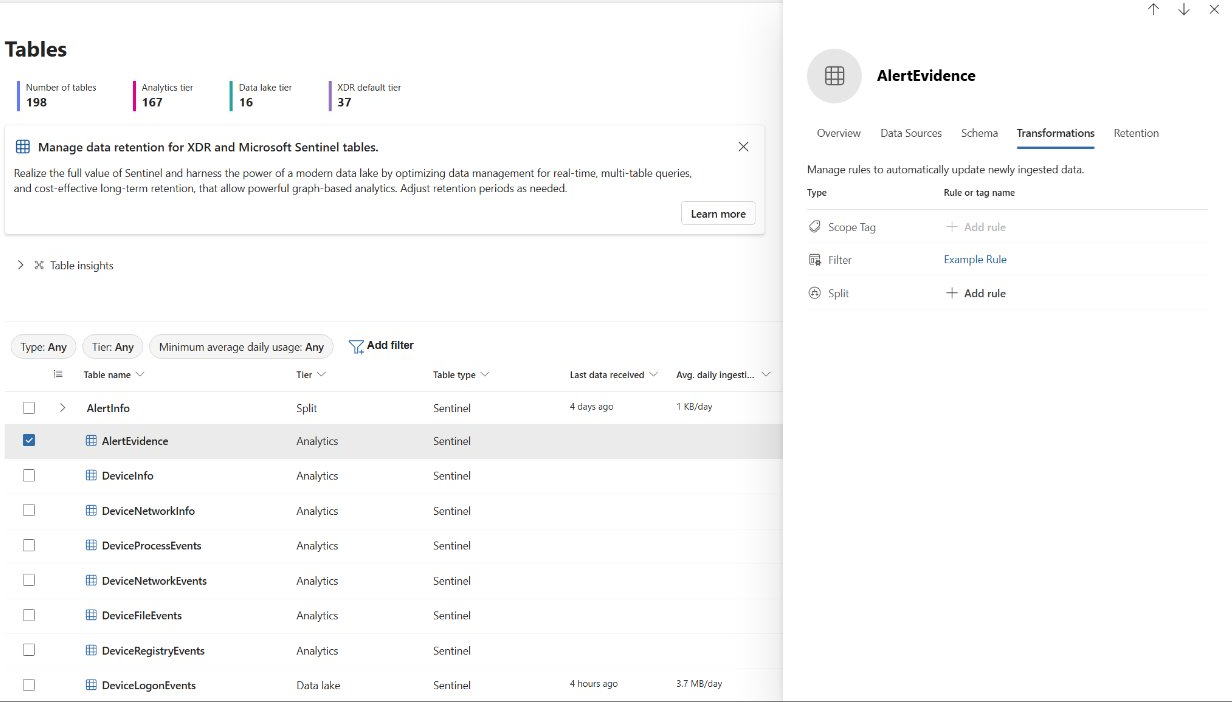Image resolution: width=1232 pixels, height=702 pixels.
Task: Click the AlertInfo Split tier cell
Action: tap(305, 408)
